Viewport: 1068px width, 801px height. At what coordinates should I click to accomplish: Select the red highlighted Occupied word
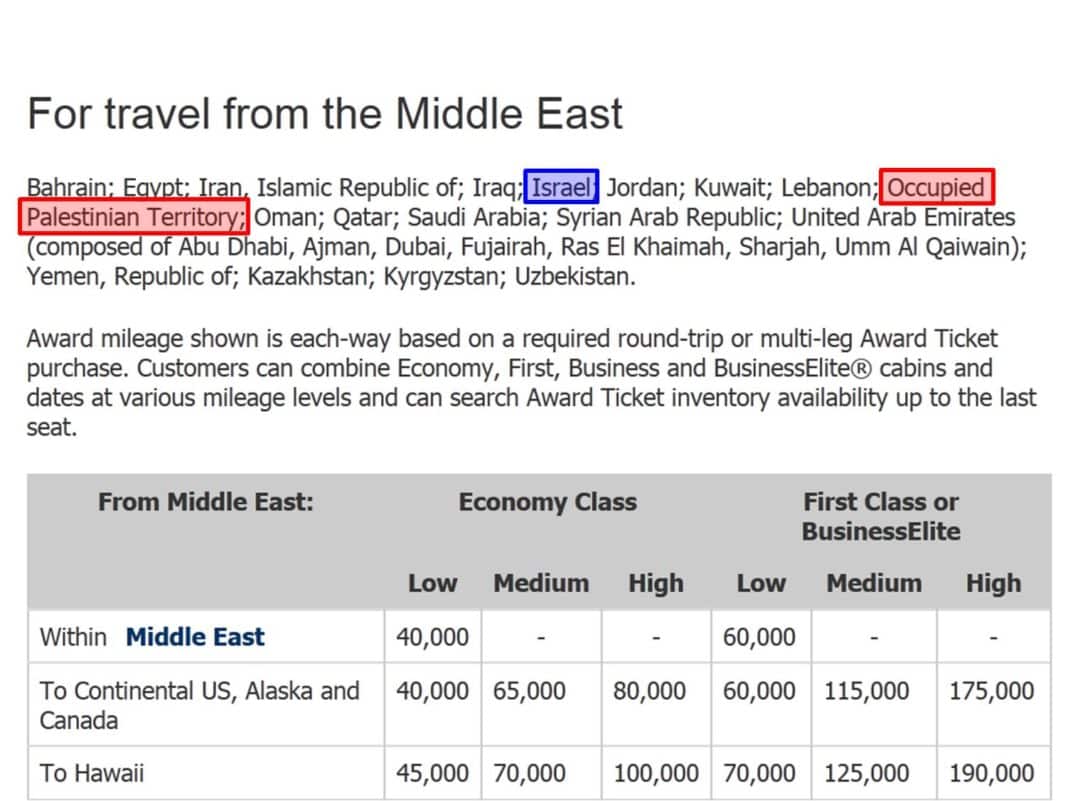[937, 187]
